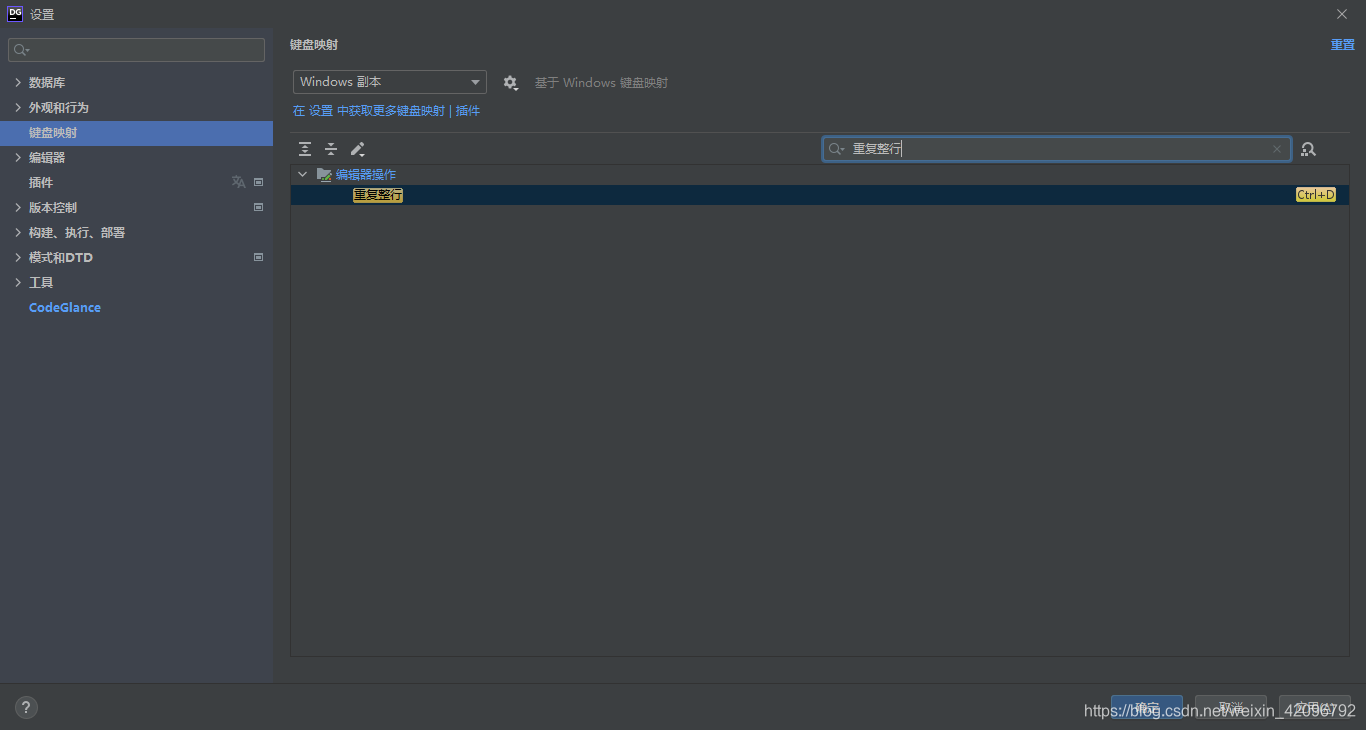Click the magnifier icon in keymap search field
The height and width of the screenshot is (730, 1366).
coord(837,149)
